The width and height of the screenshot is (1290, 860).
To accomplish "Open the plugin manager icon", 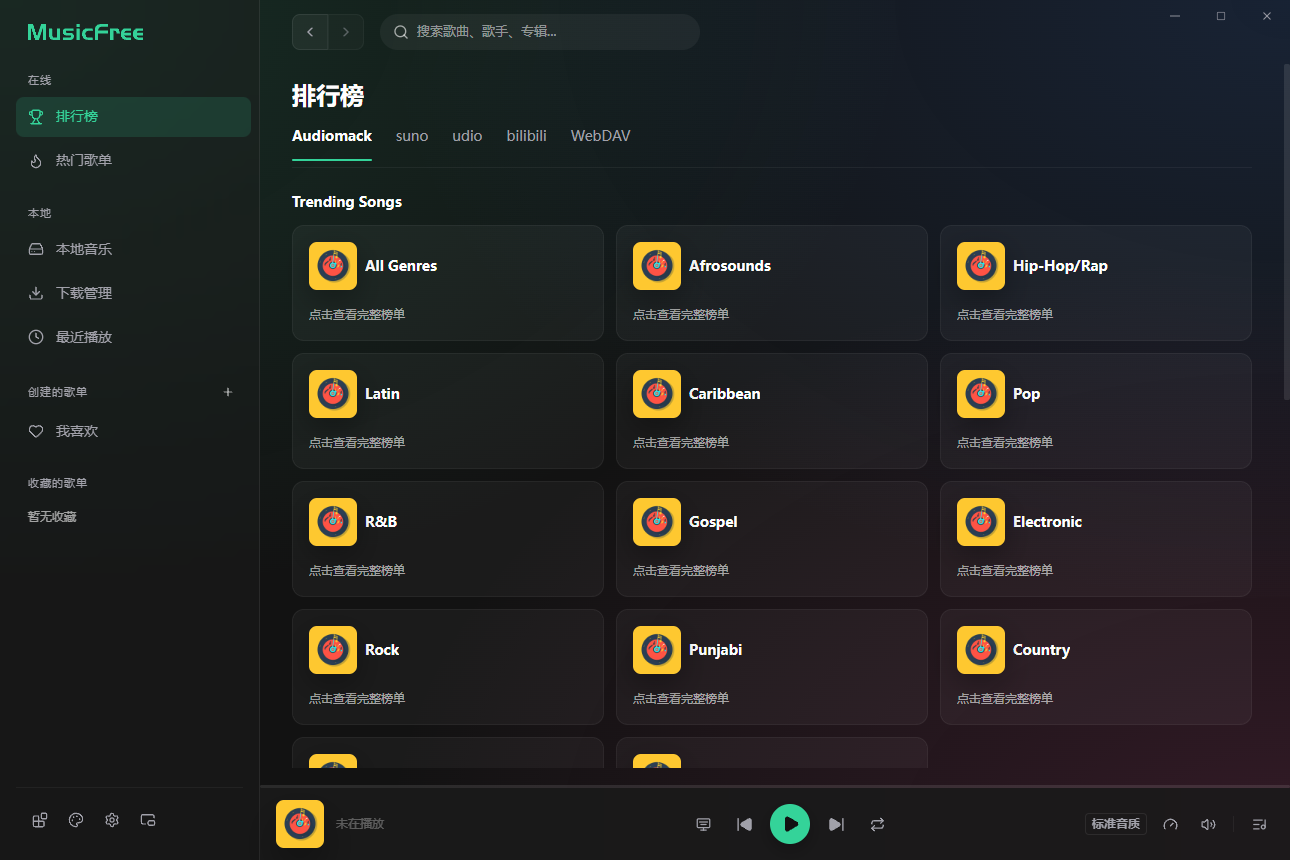I will [x=39, y=819].
